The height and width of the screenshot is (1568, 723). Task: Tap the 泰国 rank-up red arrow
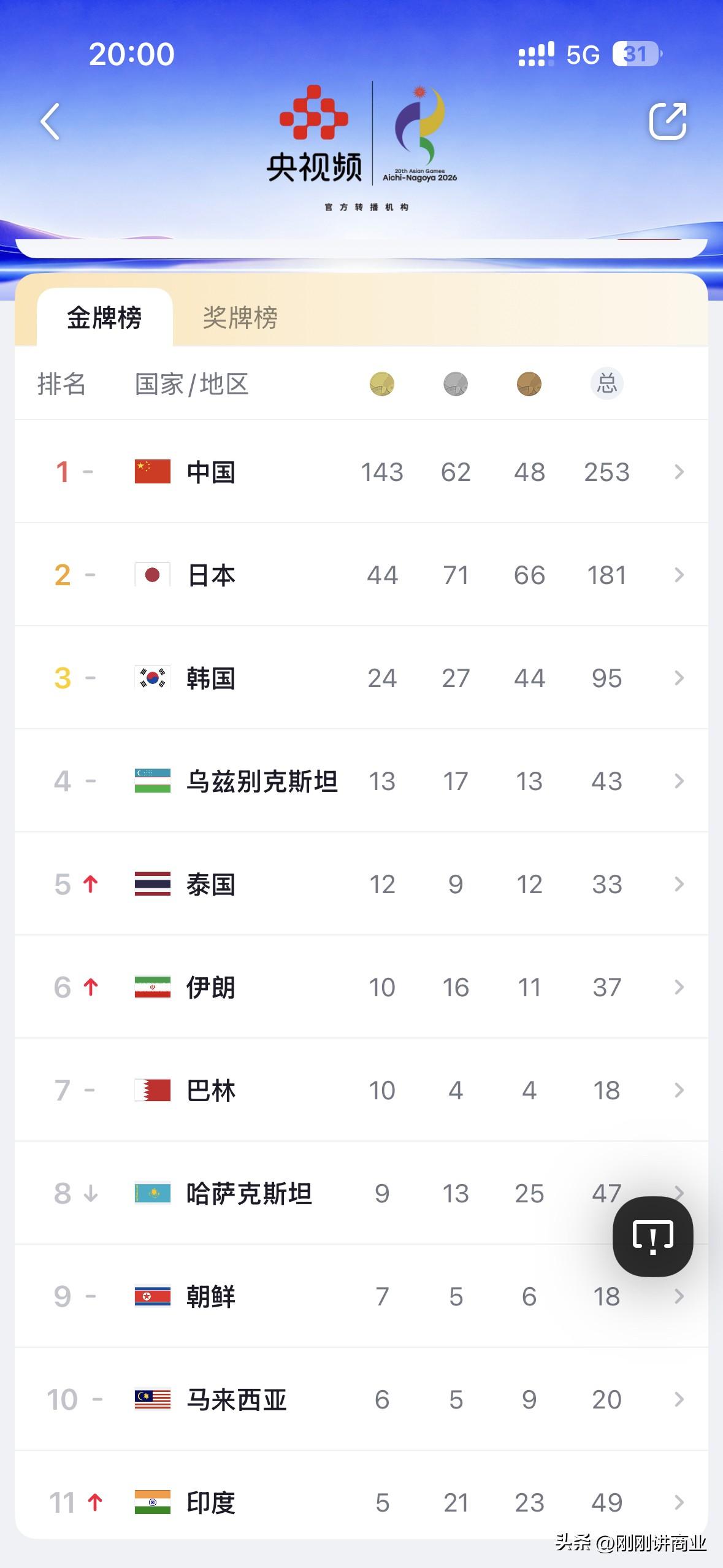pyautogui.click(x=91, y=884)
